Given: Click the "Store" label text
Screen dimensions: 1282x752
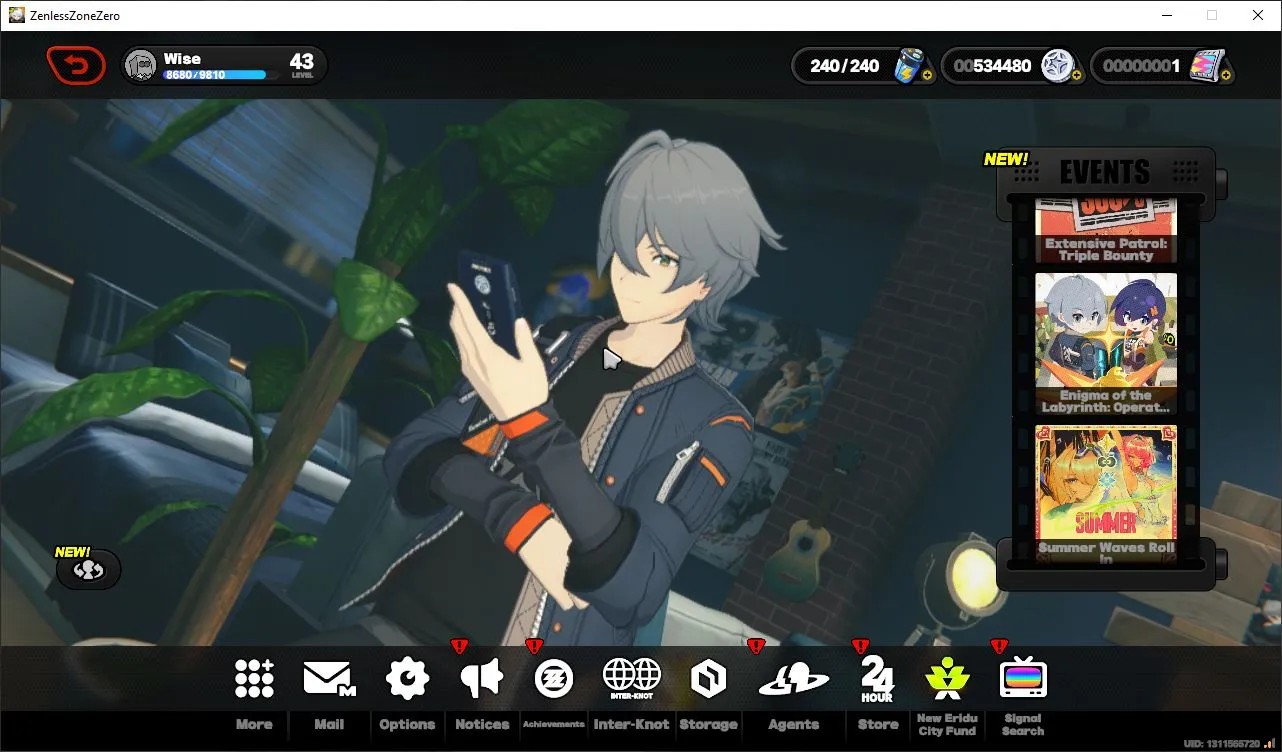Looking at the screenshot, I should click(x=878, y=724).
